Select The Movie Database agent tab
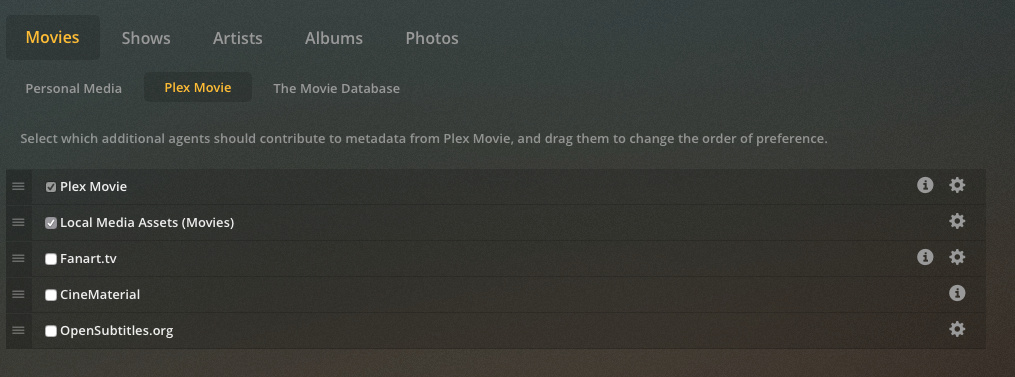 (x=337, y=88)
